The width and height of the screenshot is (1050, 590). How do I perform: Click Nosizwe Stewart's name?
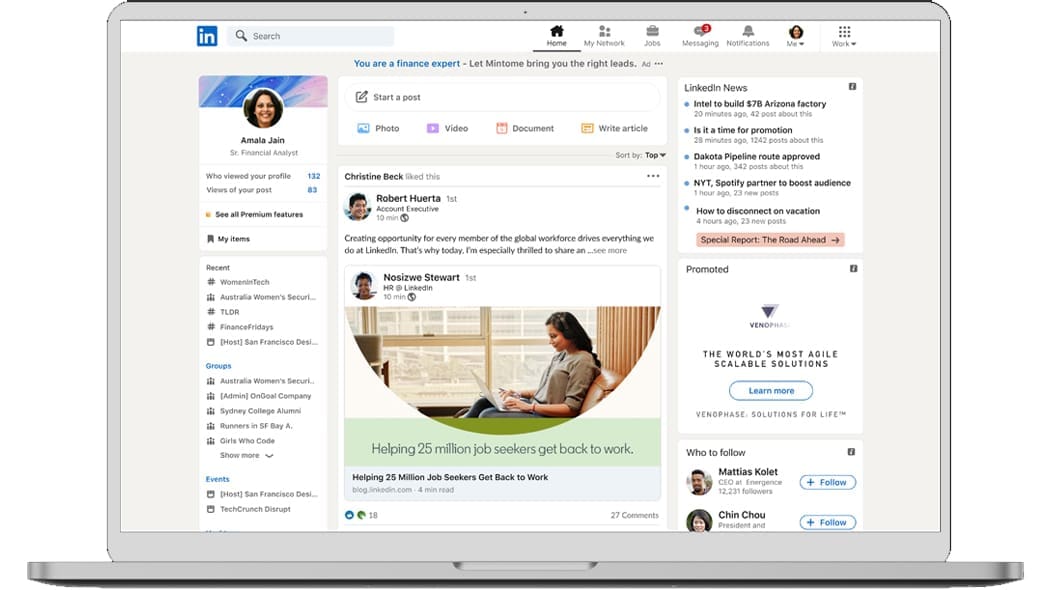(x=421, y=277)
